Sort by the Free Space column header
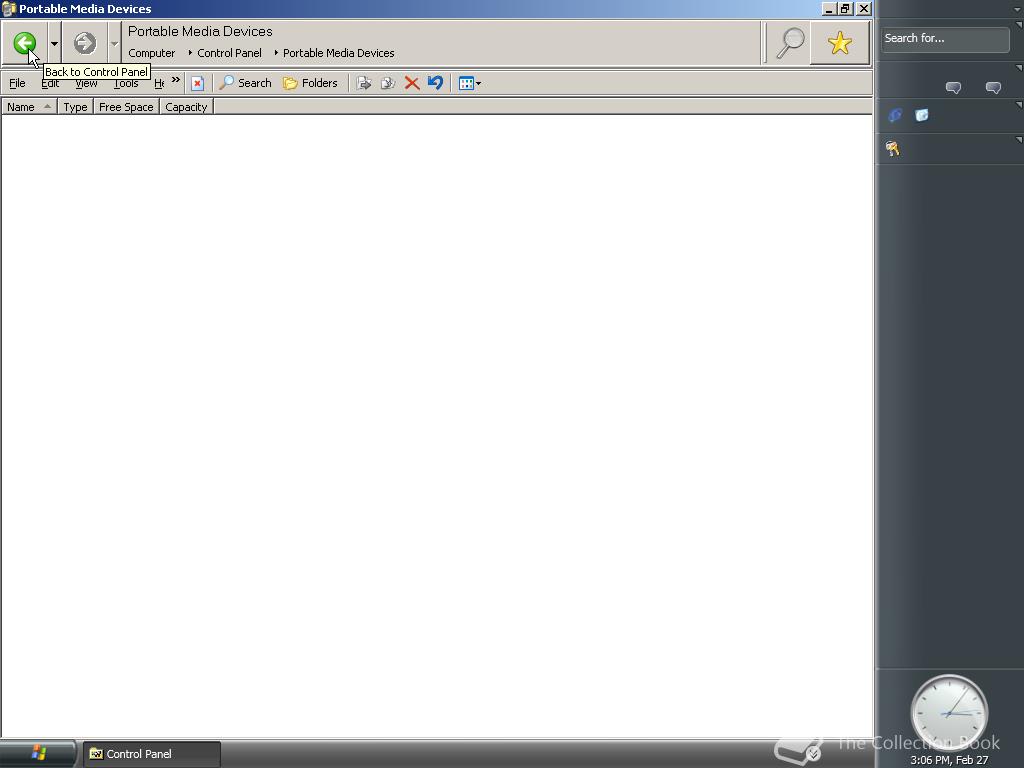 point(126,107)
